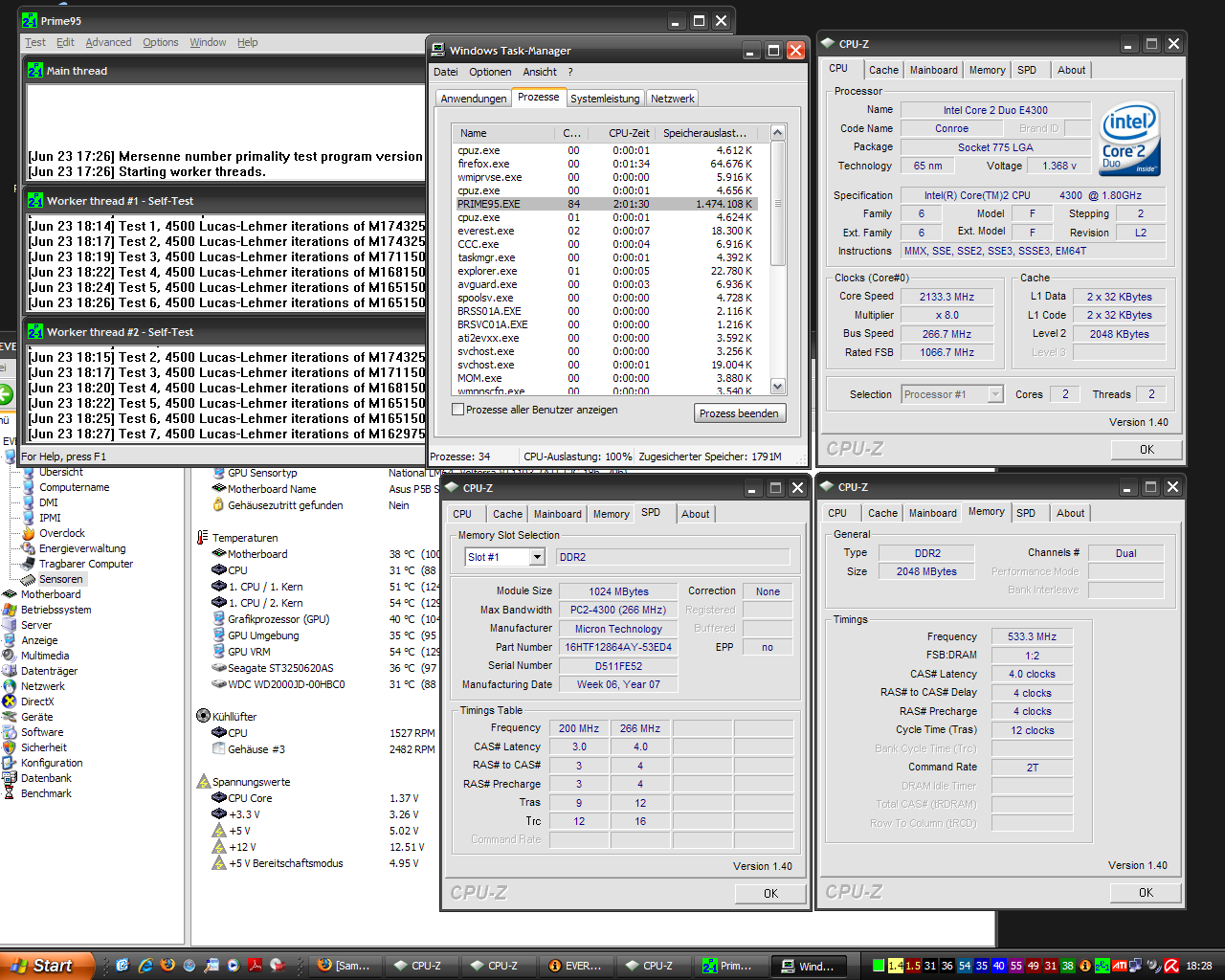Click the Software disc icon
The height and width of the screenshot is (980, 1225).
click(11, 732)
